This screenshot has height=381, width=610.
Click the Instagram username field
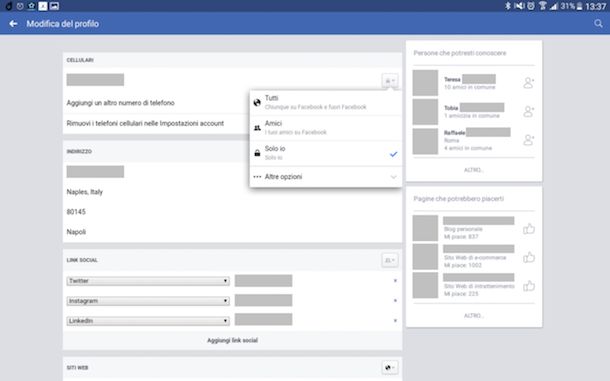click(263, 300)
